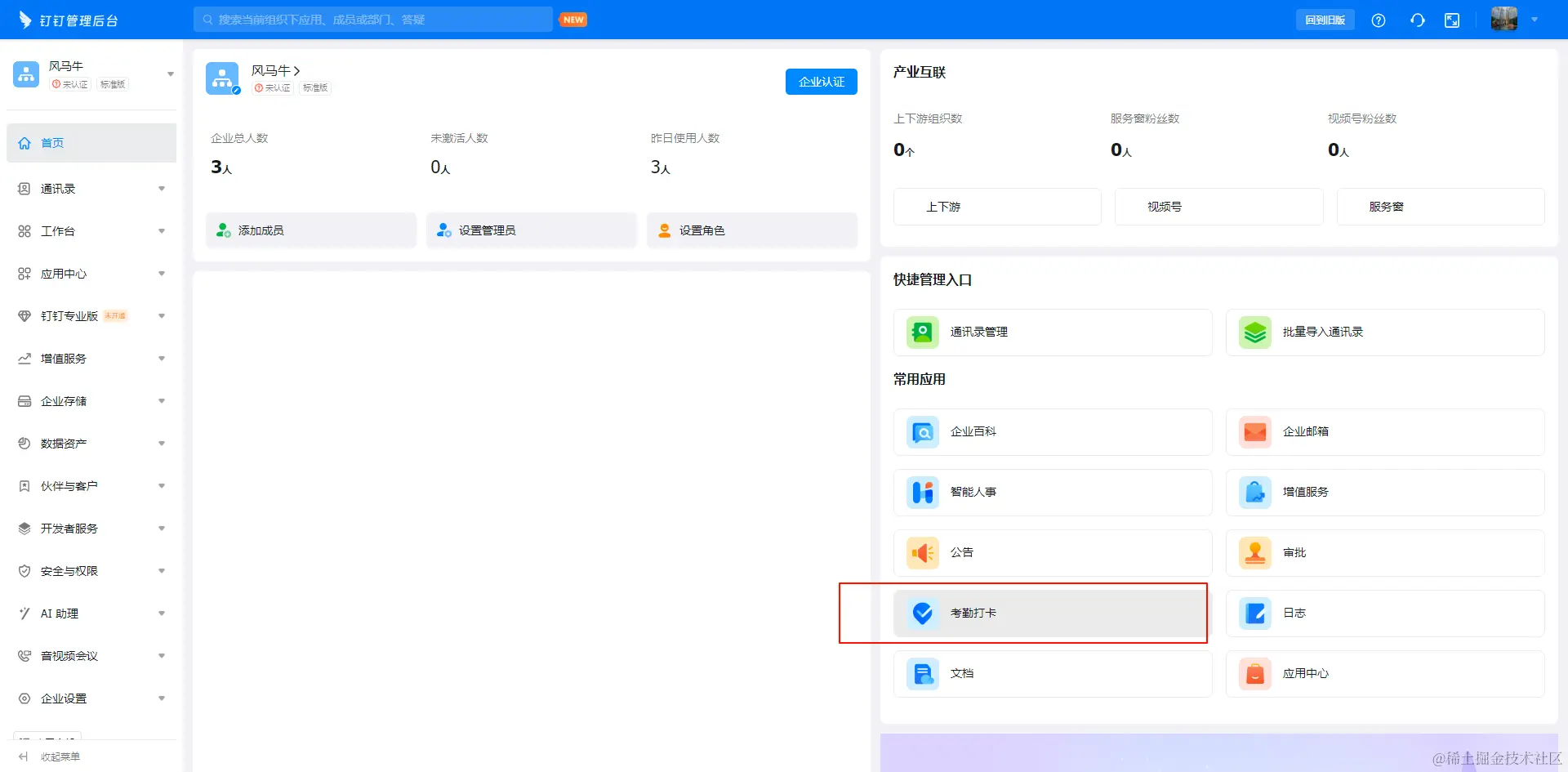Image resolution: width=1568 pixels, height=772 pixels.
Task: Go to 首页 in the sidebar
Action: [91, 143]
